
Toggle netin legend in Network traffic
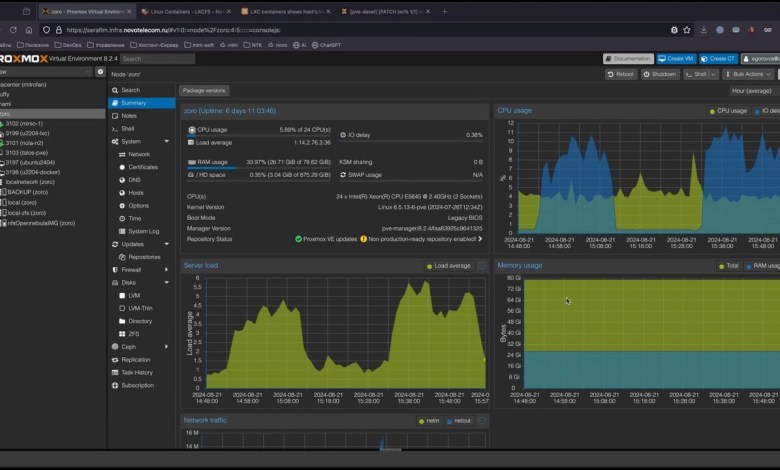click(429, 421)
